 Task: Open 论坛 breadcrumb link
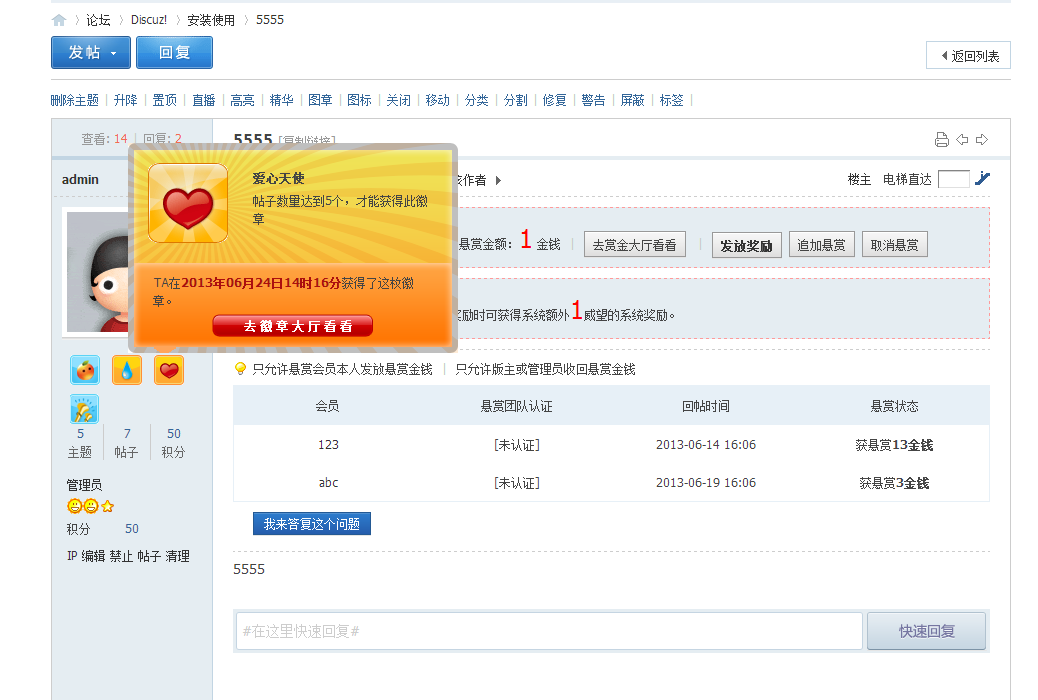98,20
